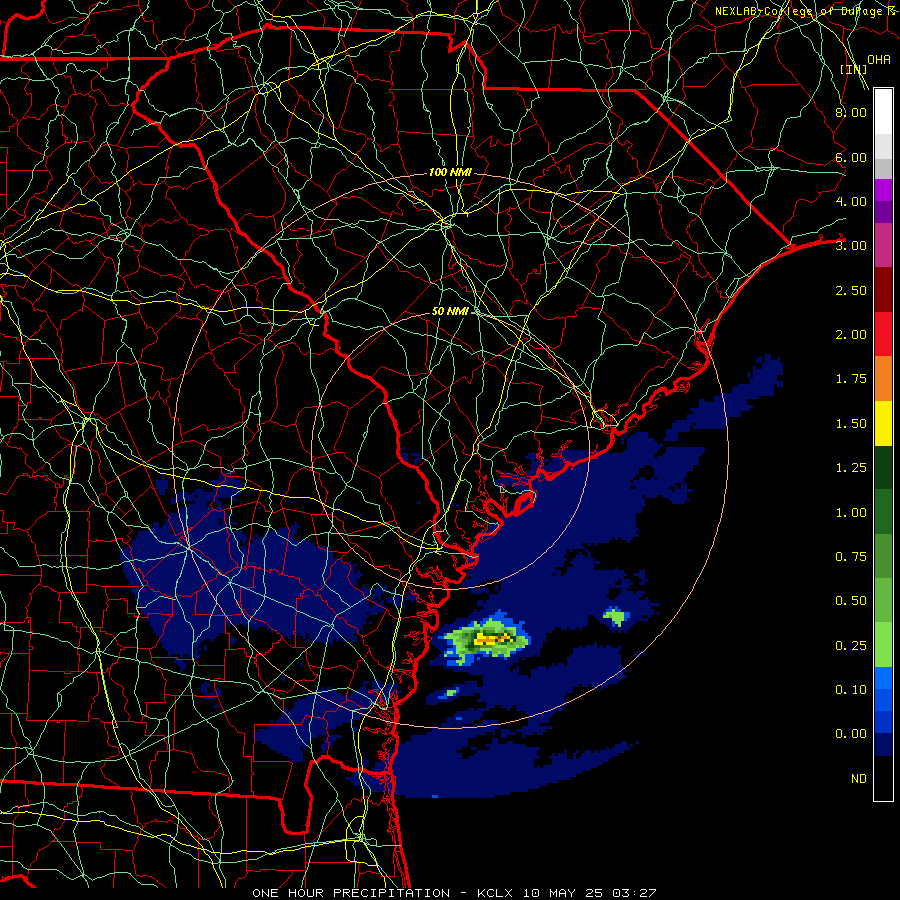
Task: Click the NEXLAB College of DuPage credit
Action: (806, 11)
